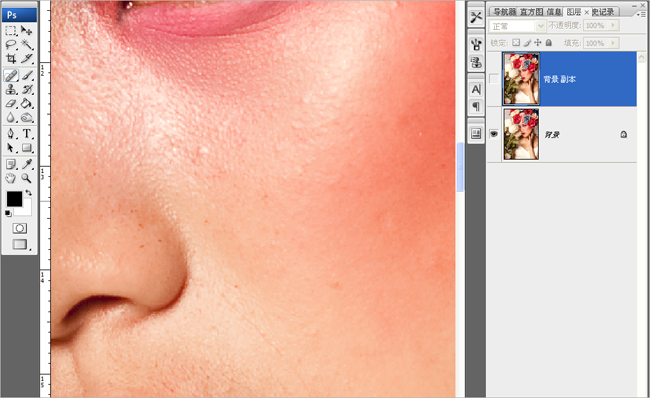Toggle Quick Mask mode
Viewport: 650px width, 398px height.
pyautogui.click(x=19, y=228)
